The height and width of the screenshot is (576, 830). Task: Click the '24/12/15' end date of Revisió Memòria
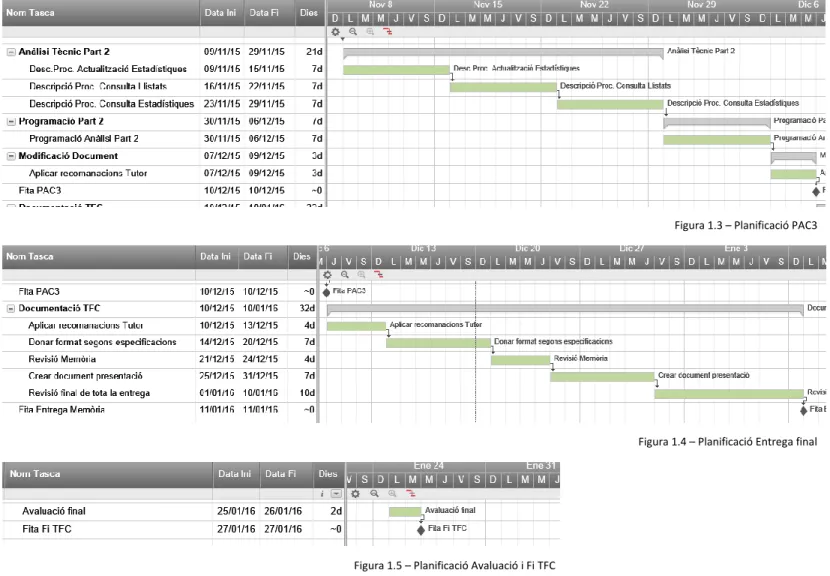260,359
